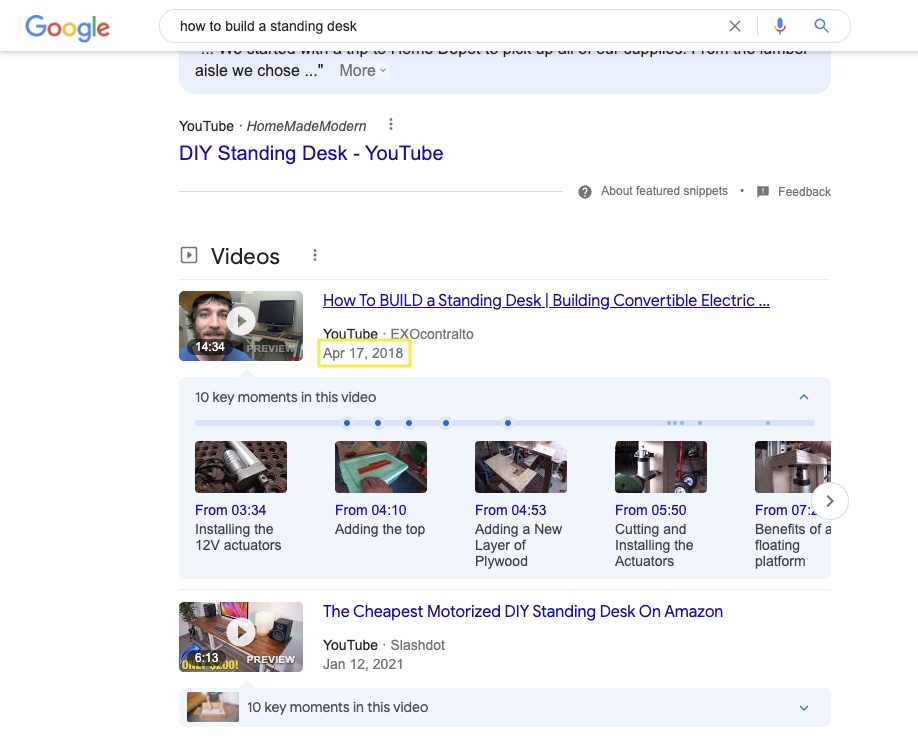Open DIY Standing Desk - YouTube result

[311, 153]
